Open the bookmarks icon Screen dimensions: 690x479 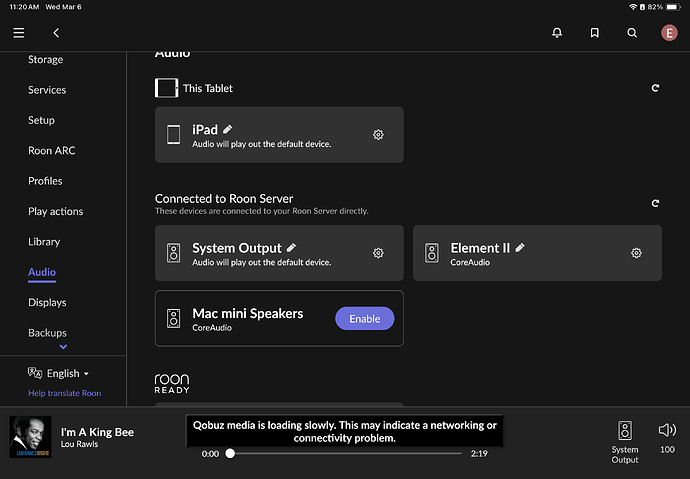click(x=595, y=33)
